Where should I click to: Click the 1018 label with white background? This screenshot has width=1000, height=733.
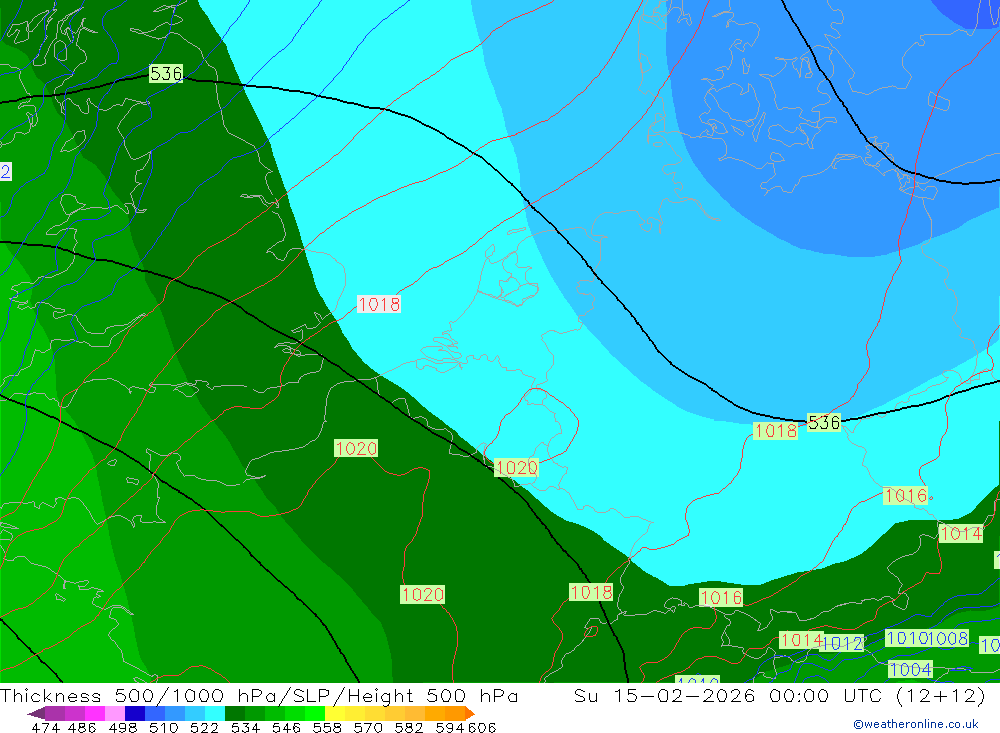[379, 304]
